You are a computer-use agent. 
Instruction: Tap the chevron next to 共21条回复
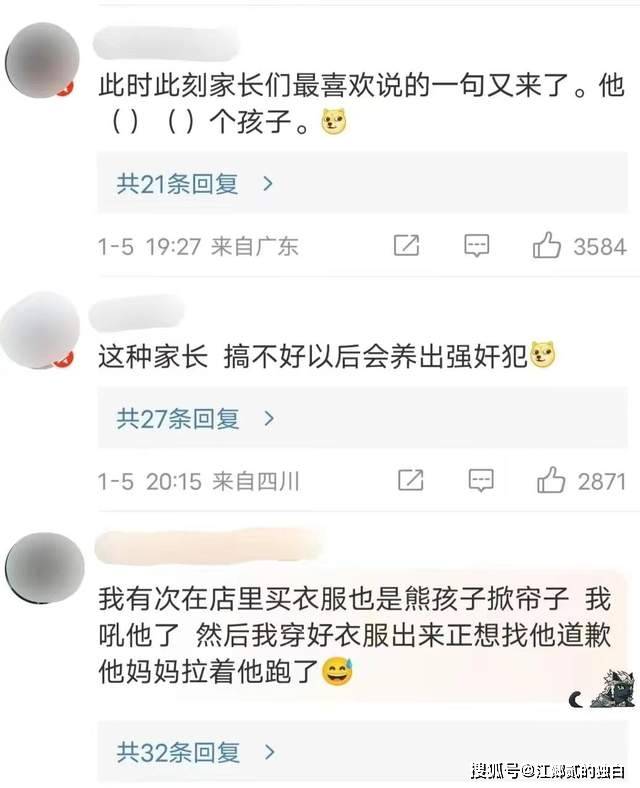click(268, 184)
